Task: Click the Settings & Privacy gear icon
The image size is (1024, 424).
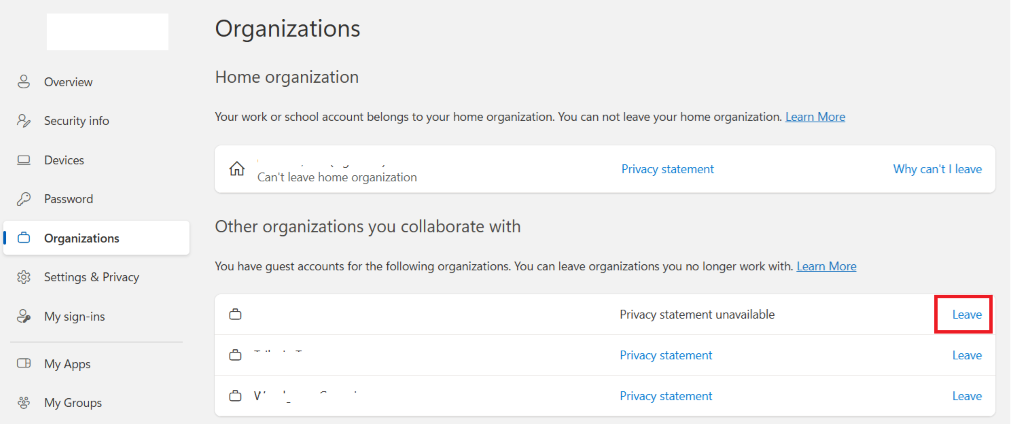Action: tap(24, 277)
